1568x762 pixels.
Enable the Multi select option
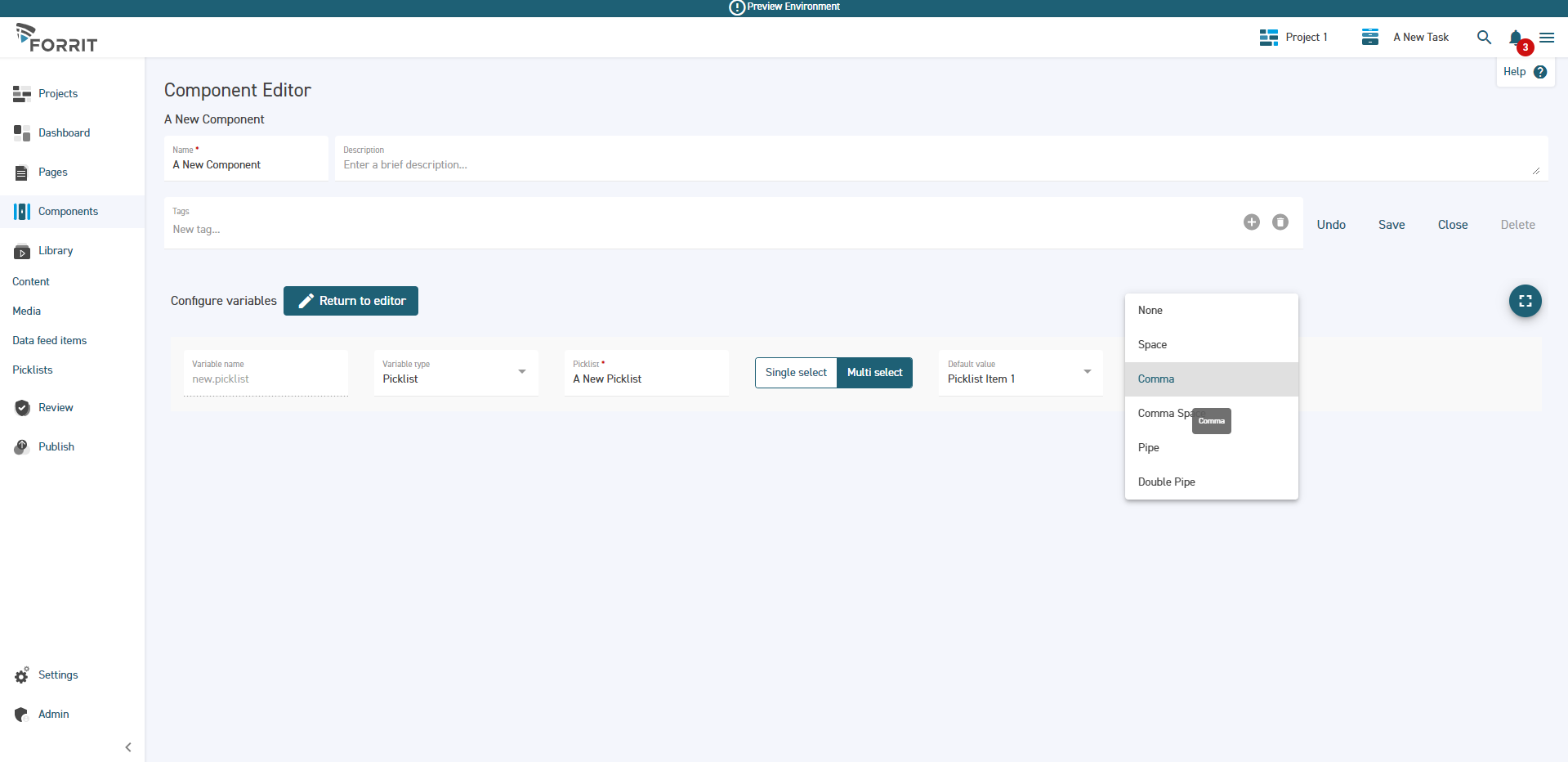point(874,373)
